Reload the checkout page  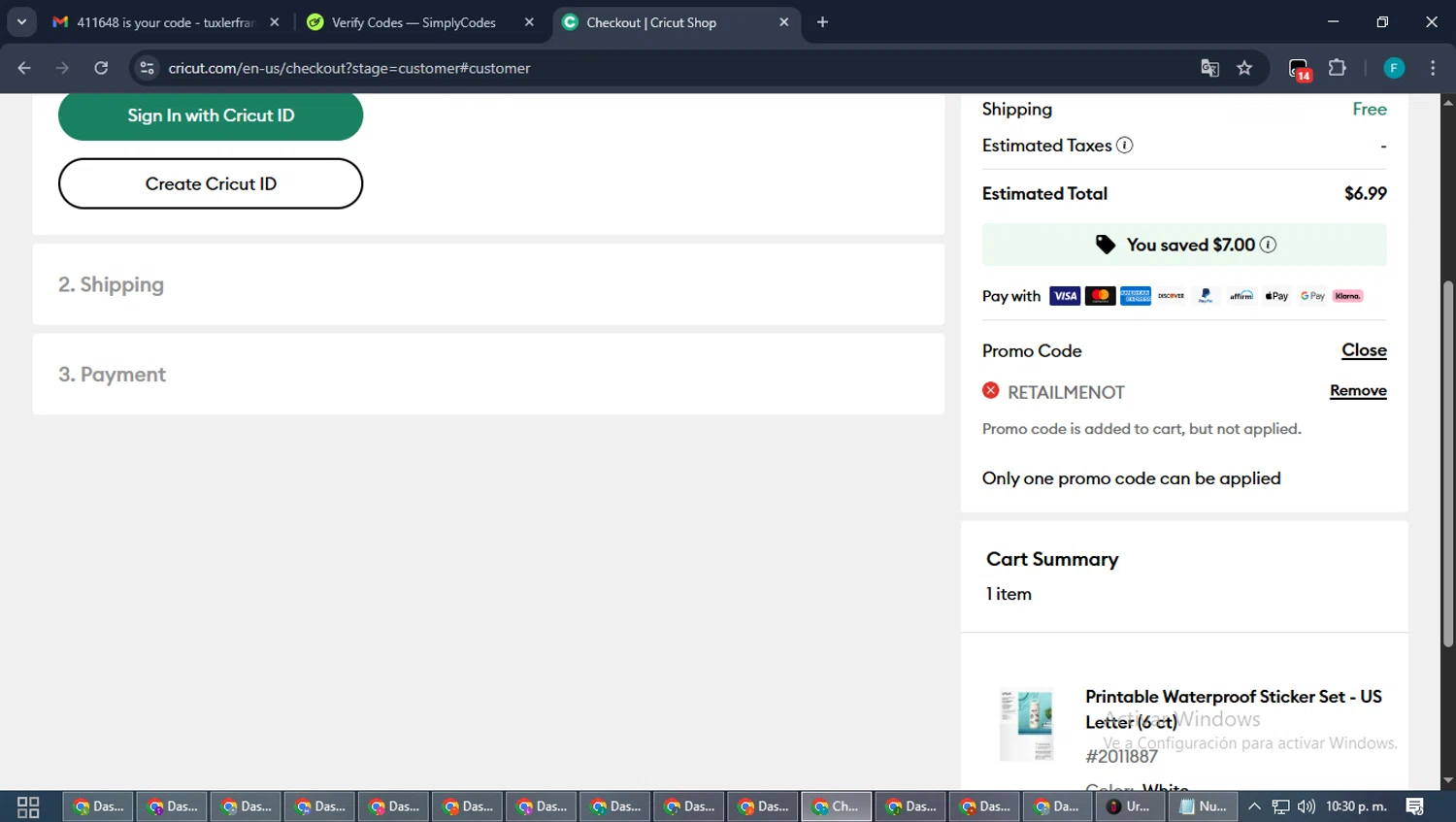click(101, 68)
